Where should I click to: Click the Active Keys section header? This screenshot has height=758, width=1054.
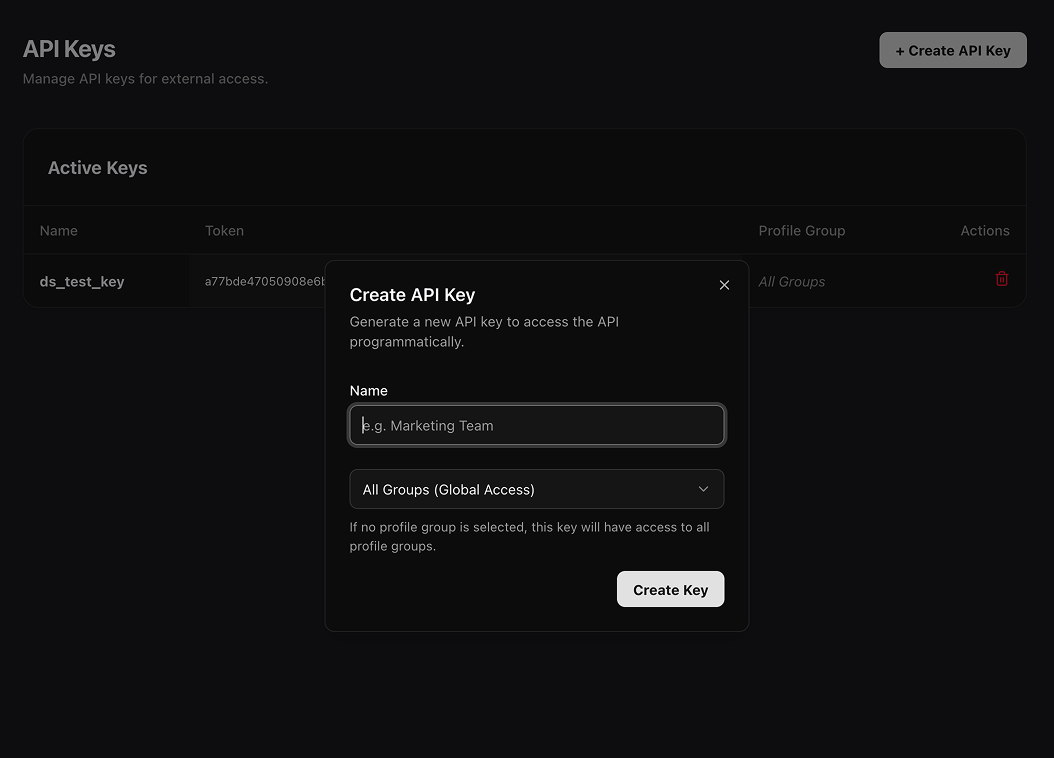(97, 167)
